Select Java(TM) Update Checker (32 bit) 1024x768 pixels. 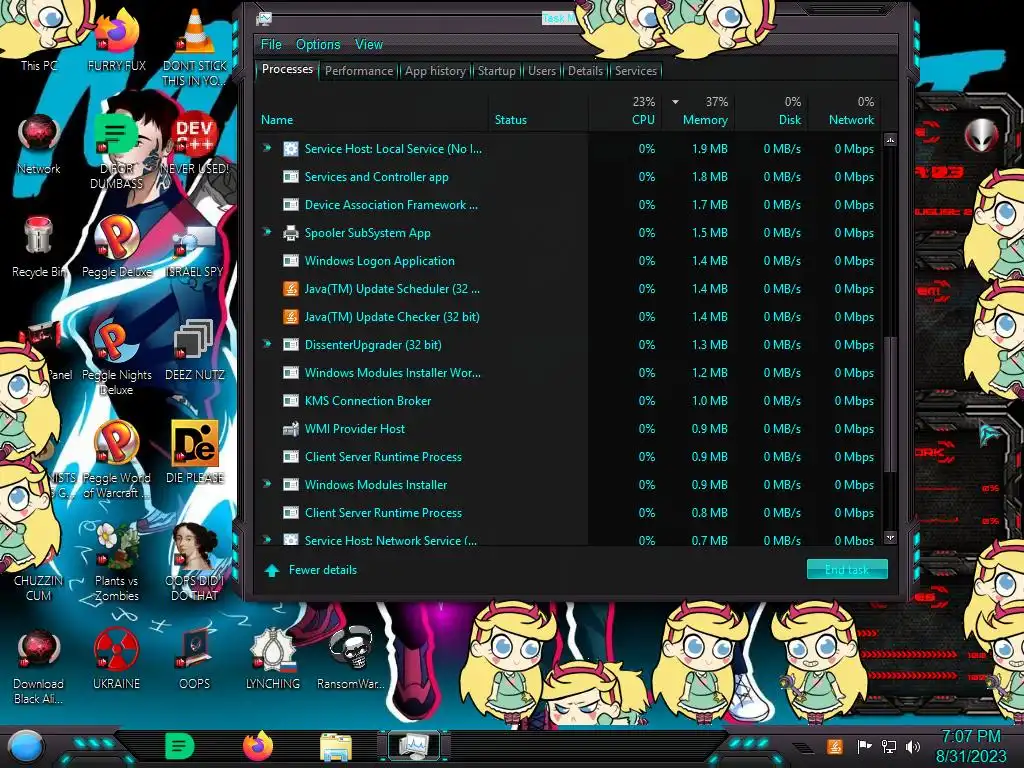[x=568, y=317]
